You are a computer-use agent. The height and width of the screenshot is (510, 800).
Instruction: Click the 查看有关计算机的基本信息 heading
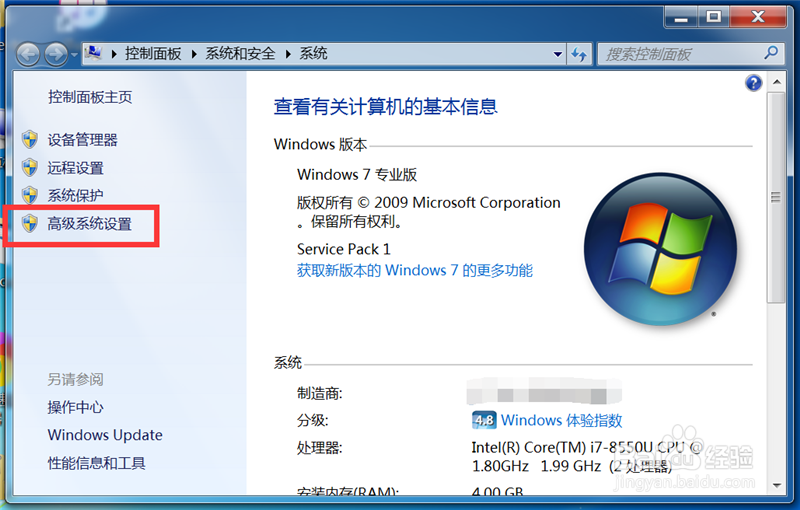[385, 107]
